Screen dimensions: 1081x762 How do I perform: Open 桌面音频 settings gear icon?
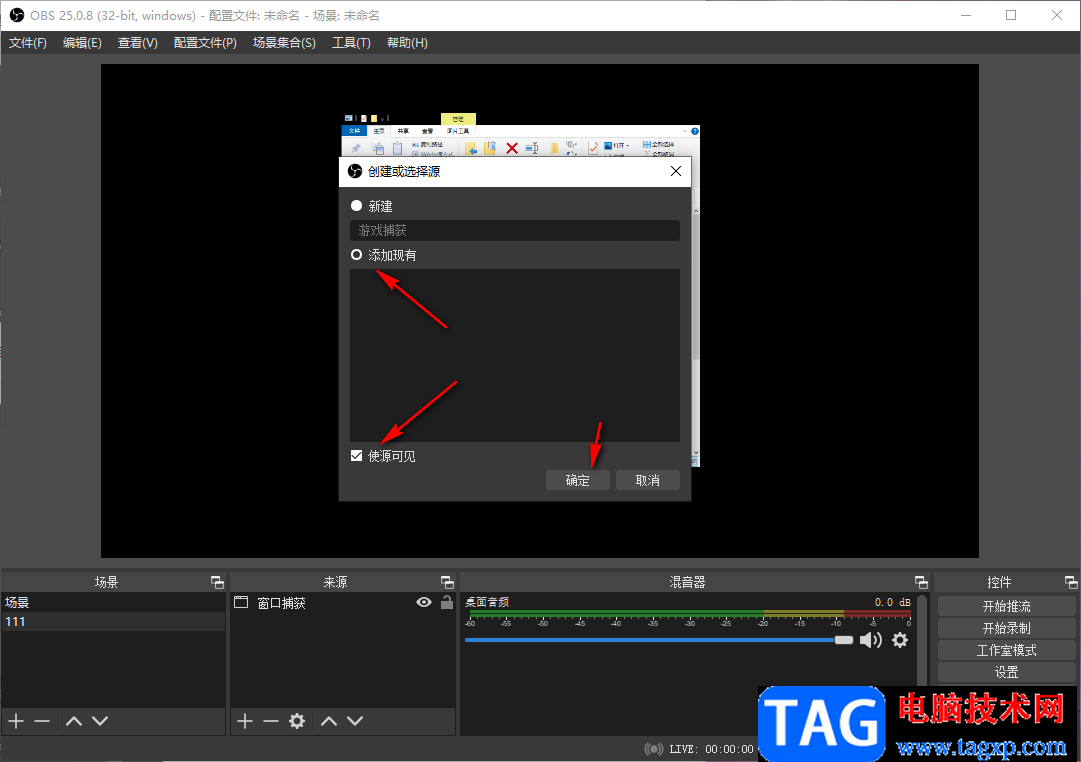tap(900, 640)
